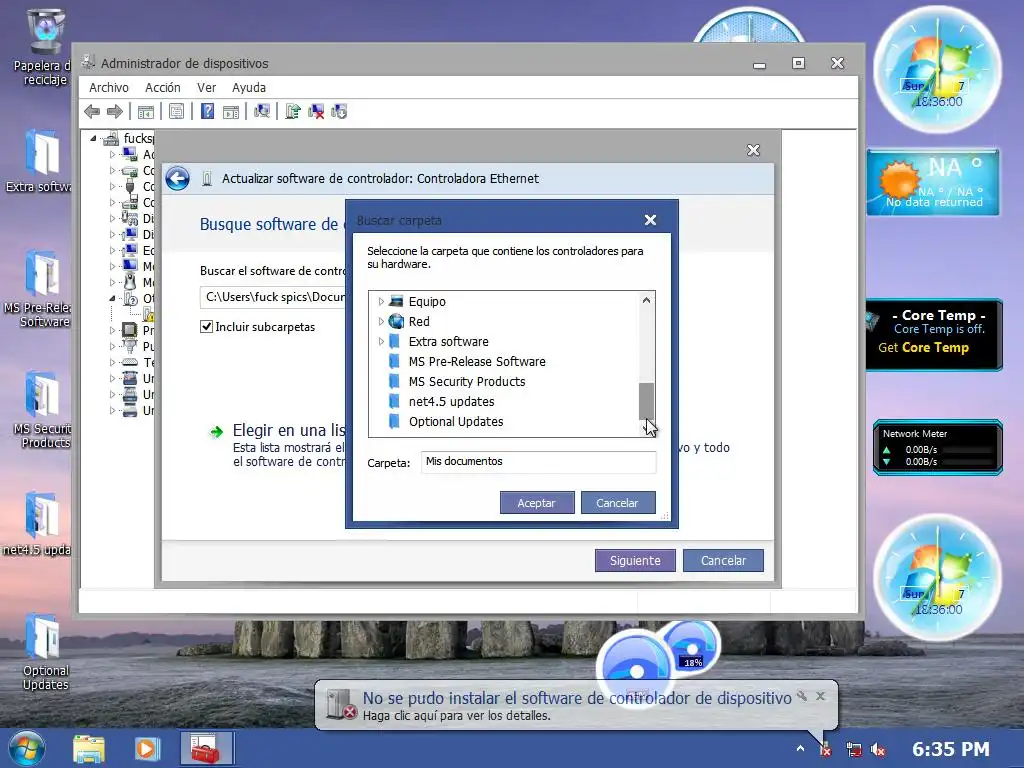This screenshot has width=1024, height=768.
Task: Click the taskbar clock showing 6:35 PM
Action: pos(950,749)
